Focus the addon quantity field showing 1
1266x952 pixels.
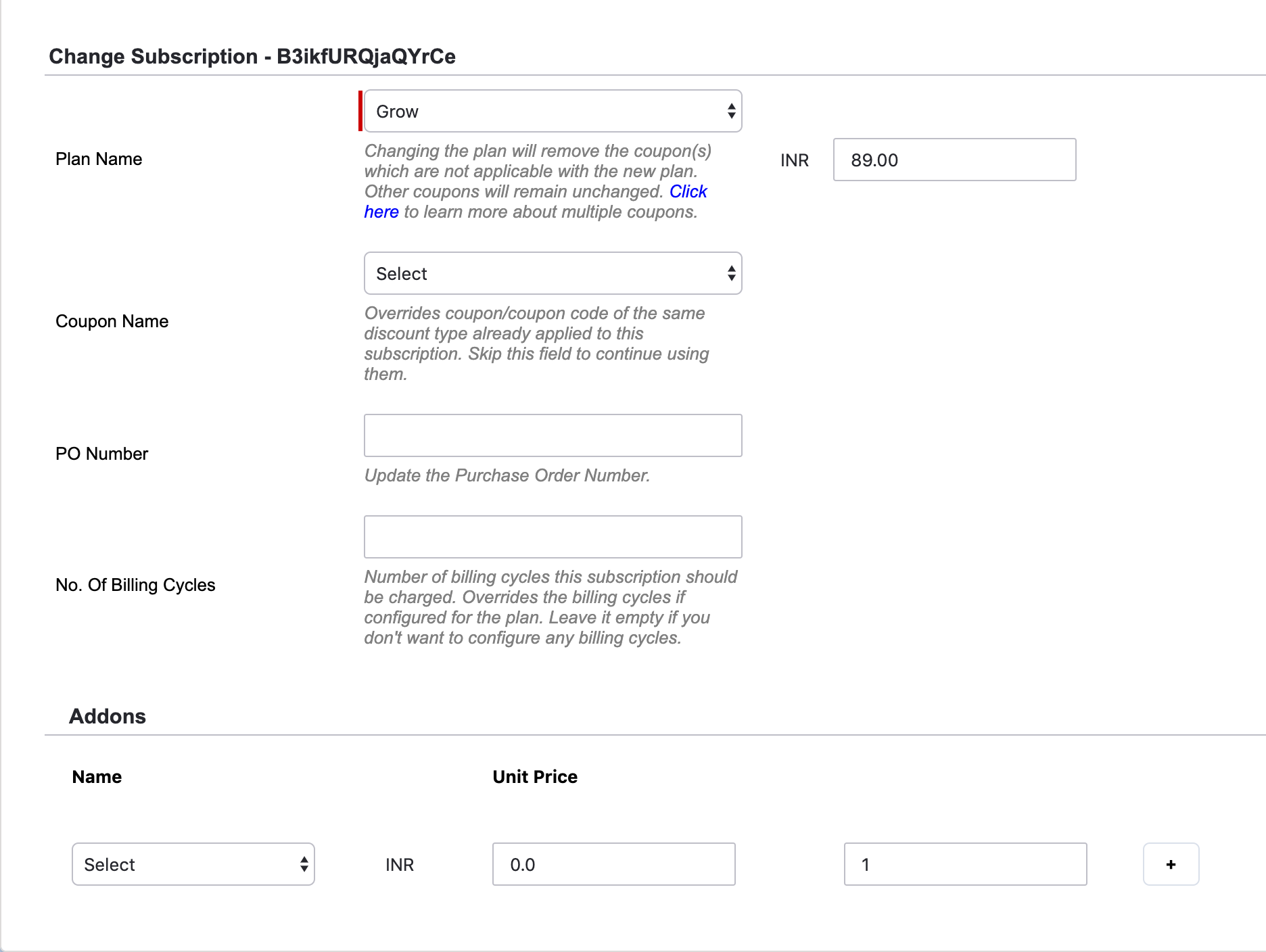tap(965, 864)
